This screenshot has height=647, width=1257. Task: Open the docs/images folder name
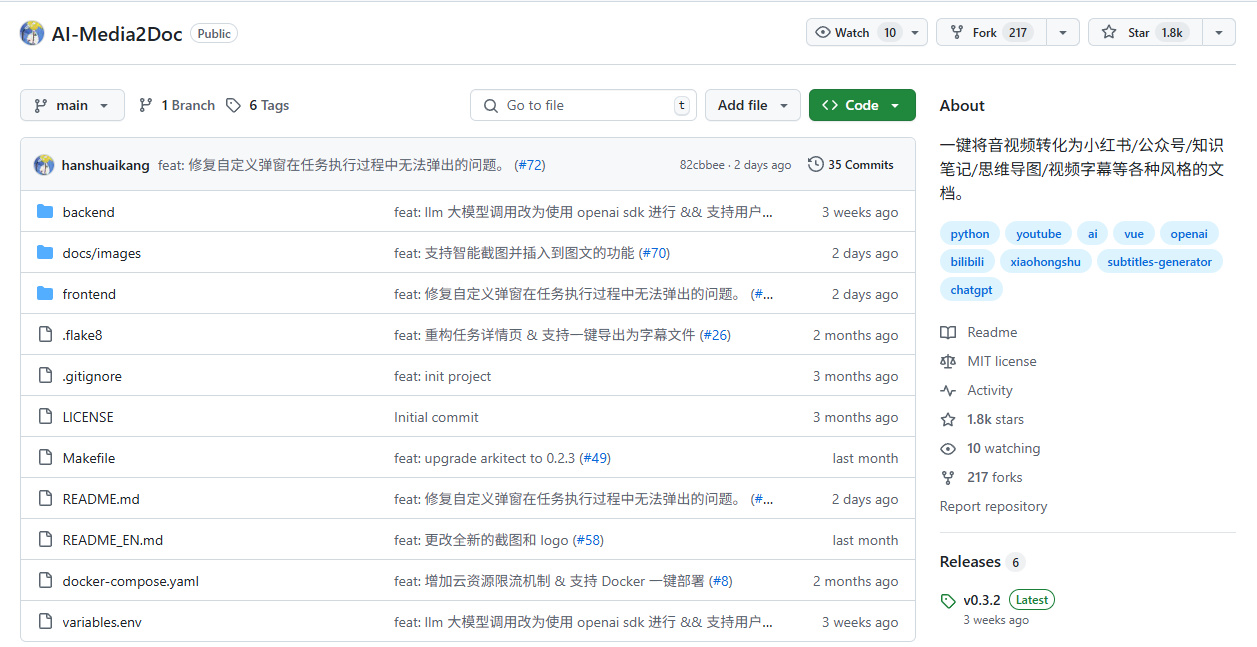101,253
